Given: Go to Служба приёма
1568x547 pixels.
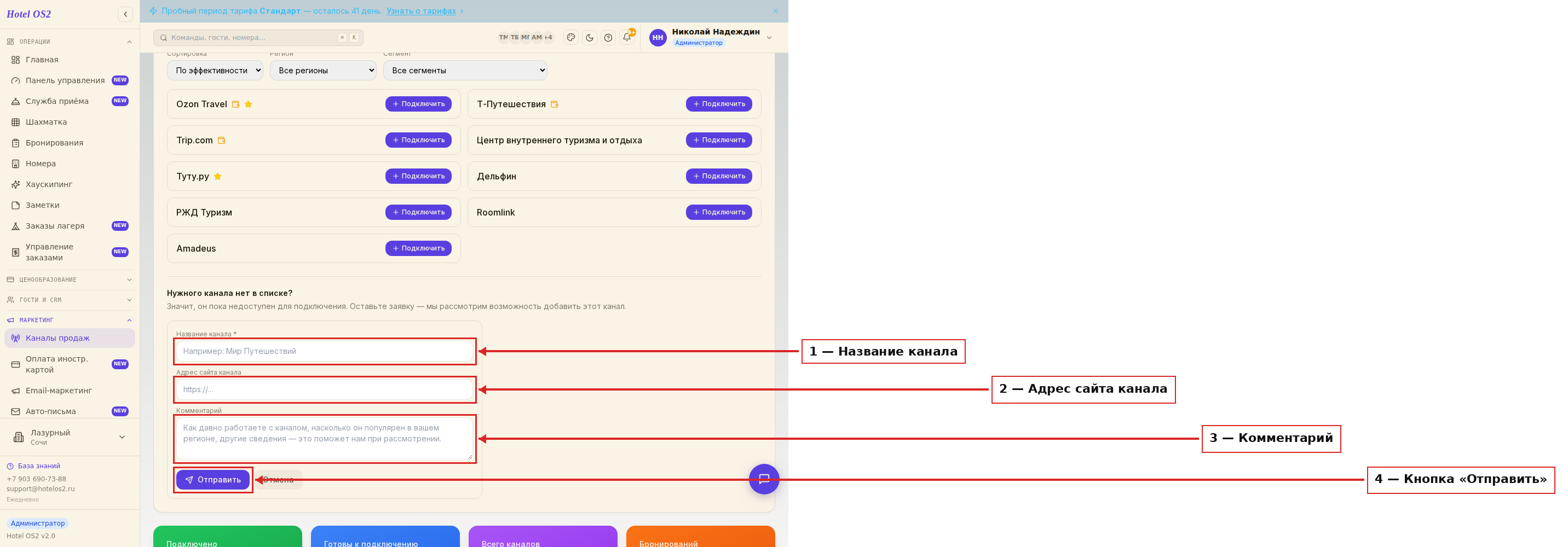Looking at the screenshot, I should 70,101.
